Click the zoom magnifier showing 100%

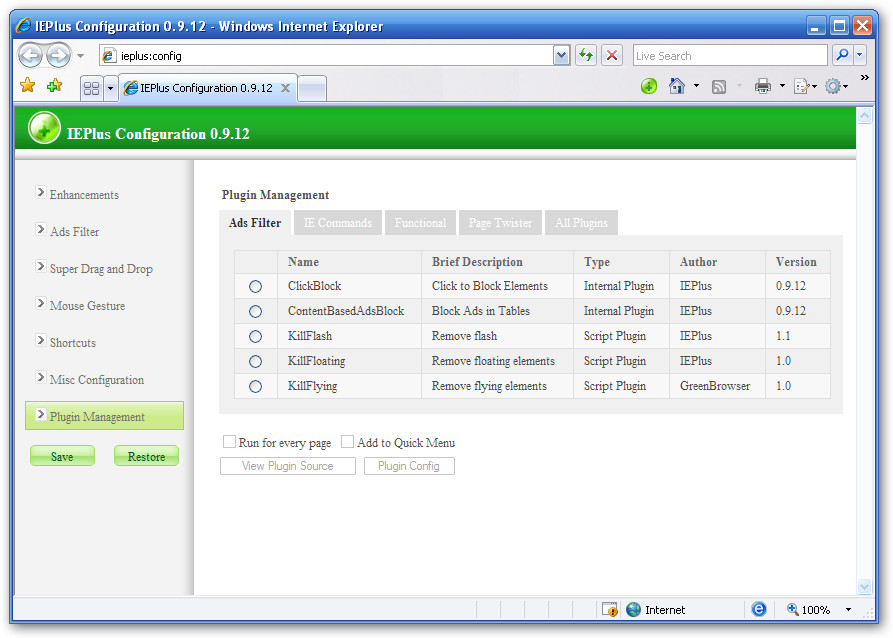[x=792, y=610]
